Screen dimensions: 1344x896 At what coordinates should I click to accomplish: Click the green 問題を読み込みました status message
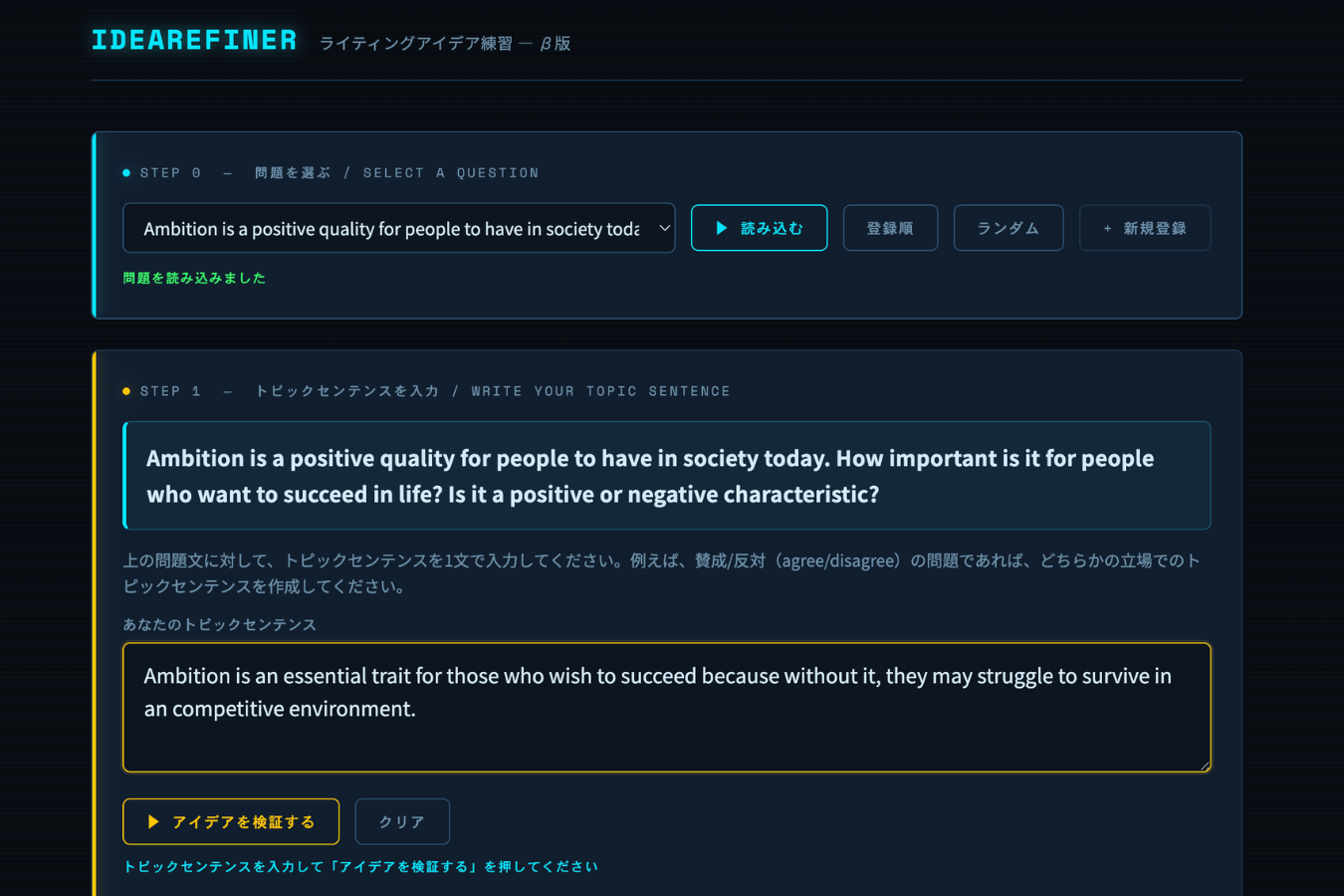point(194,278)
